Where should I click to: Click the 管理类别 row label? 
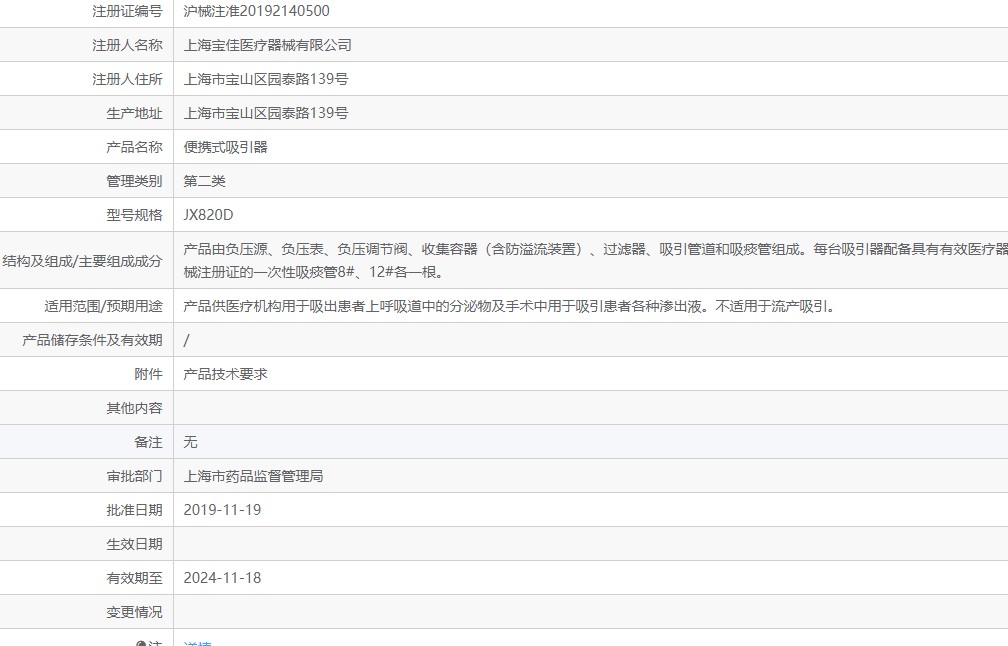[x=134, y=181]
